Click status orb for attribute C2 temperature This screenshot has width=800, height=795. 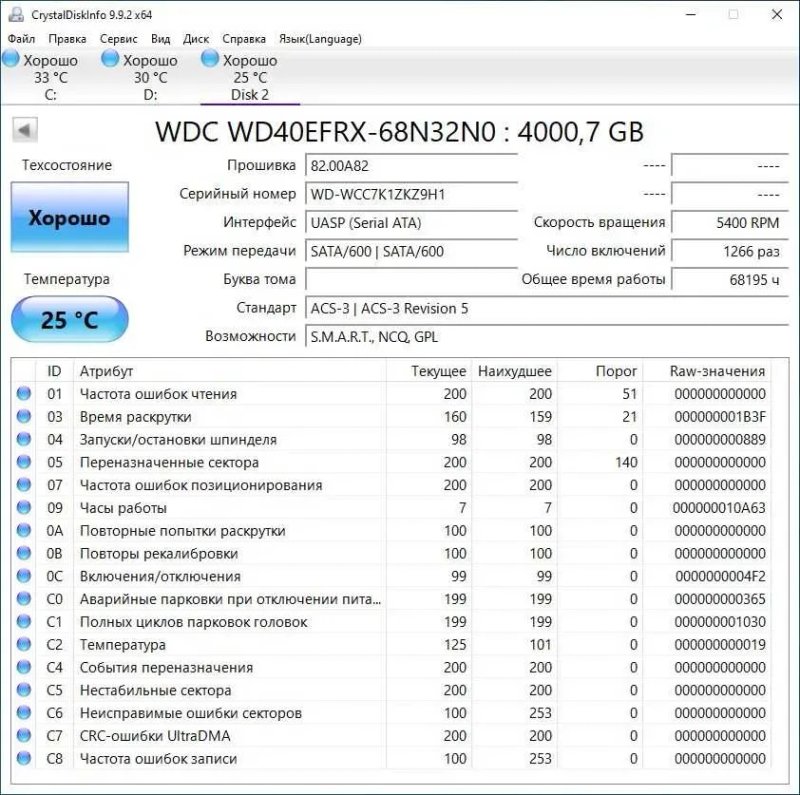click(x=24, y=644)
